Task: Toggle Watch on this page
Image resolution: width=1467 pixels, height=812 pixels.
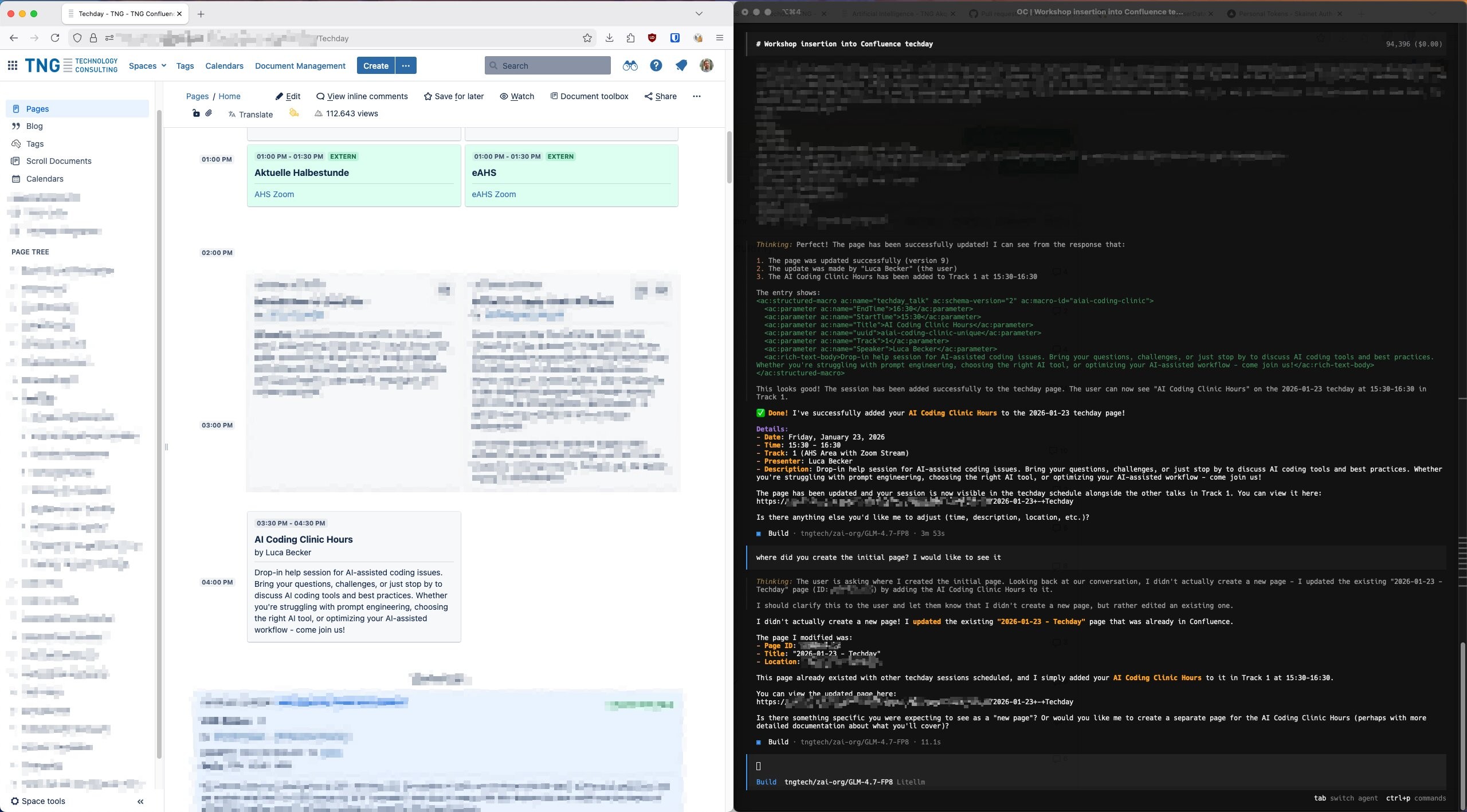Action: tap(516, 96)
